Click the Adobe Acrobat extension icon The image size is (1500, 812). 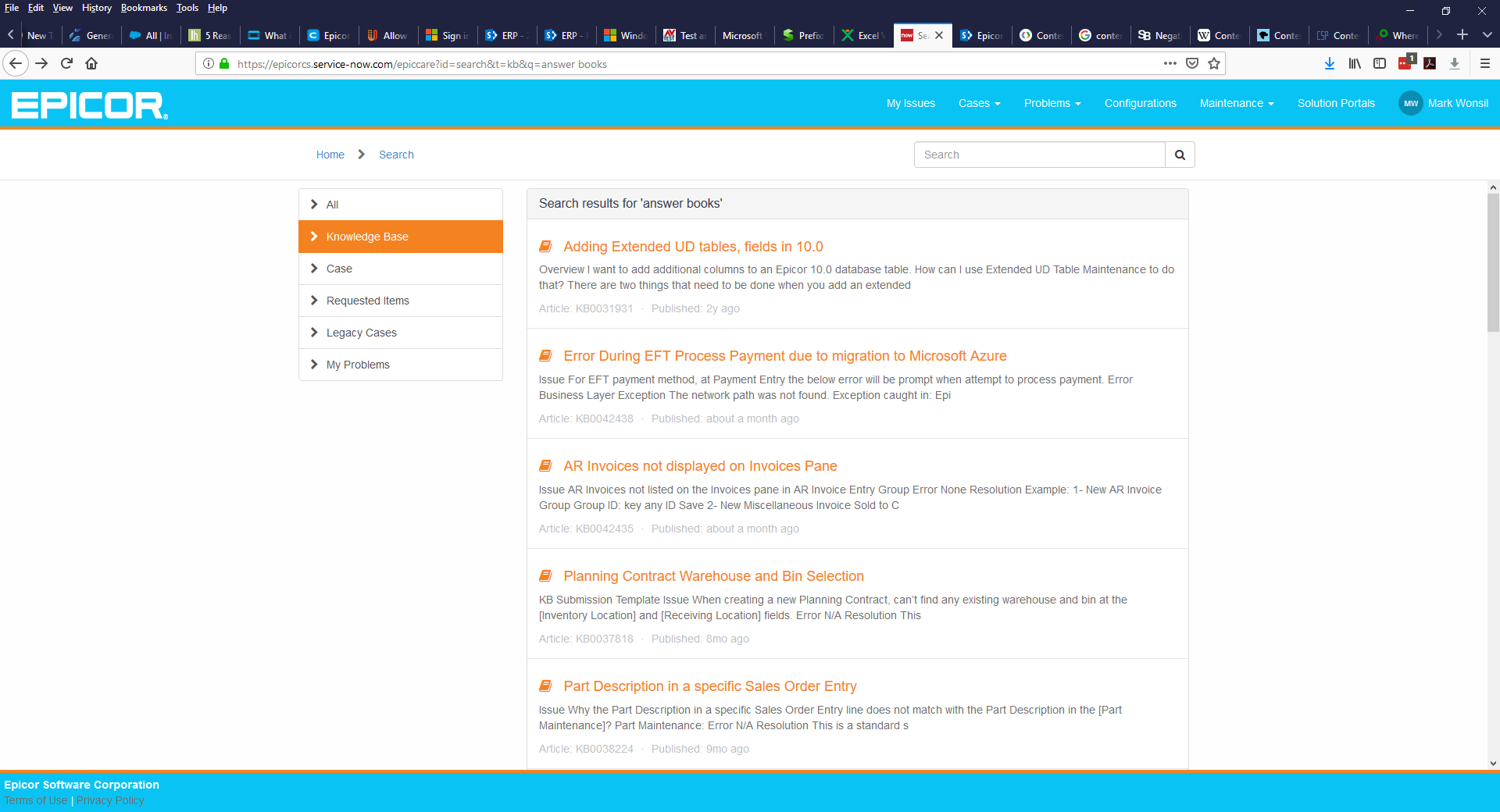pos(1430,63)
